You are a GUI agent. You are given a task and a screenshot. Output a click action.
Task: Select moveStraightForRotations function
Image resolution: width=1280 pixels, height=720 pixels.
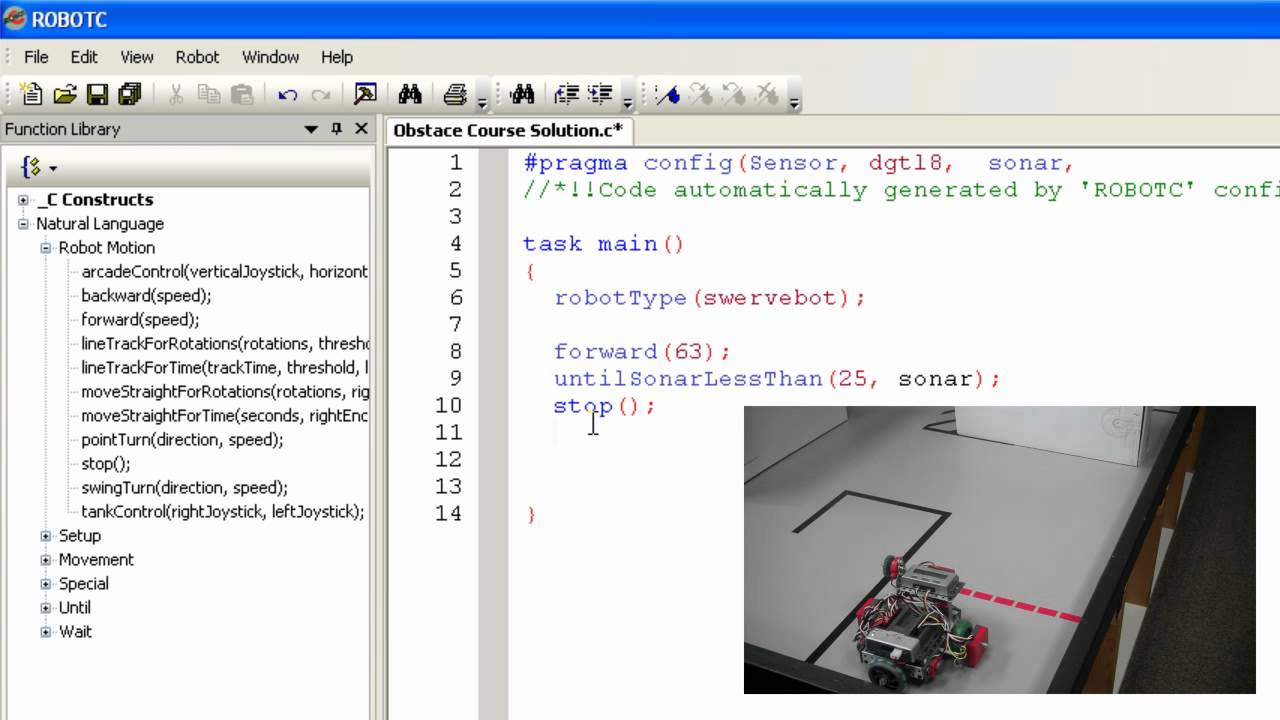tap(224, 392)
